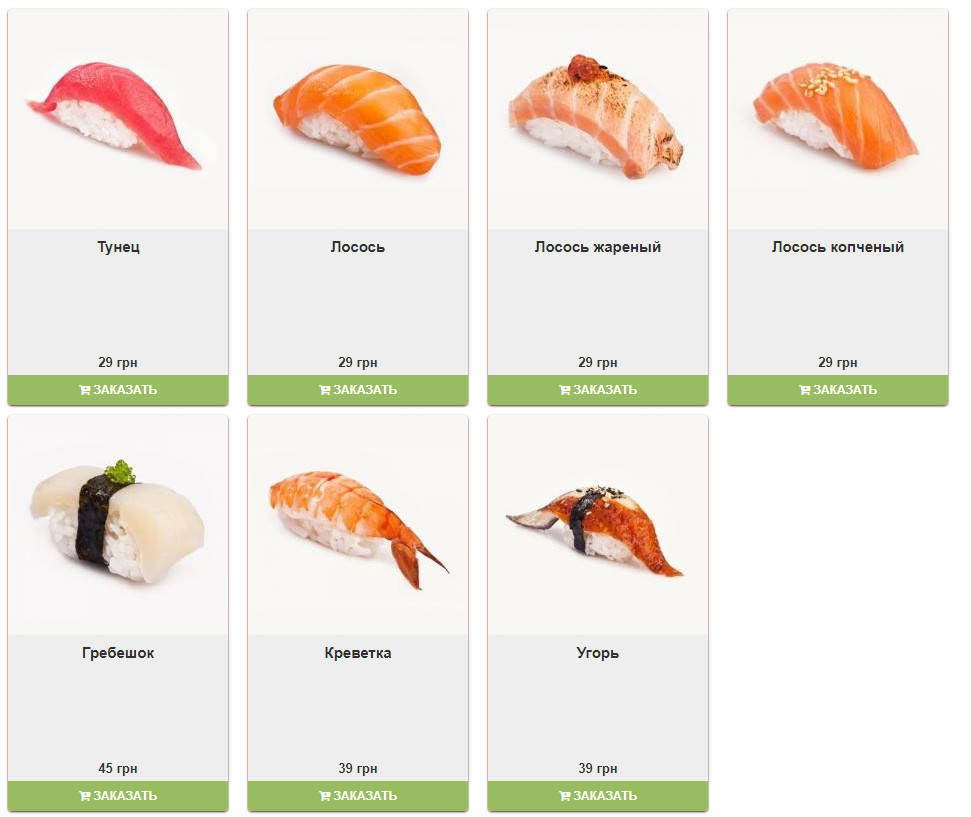This screenshot has height=817, width=971.
Task: Open the Тунец nigiri photo
Action: coord(118,119)
